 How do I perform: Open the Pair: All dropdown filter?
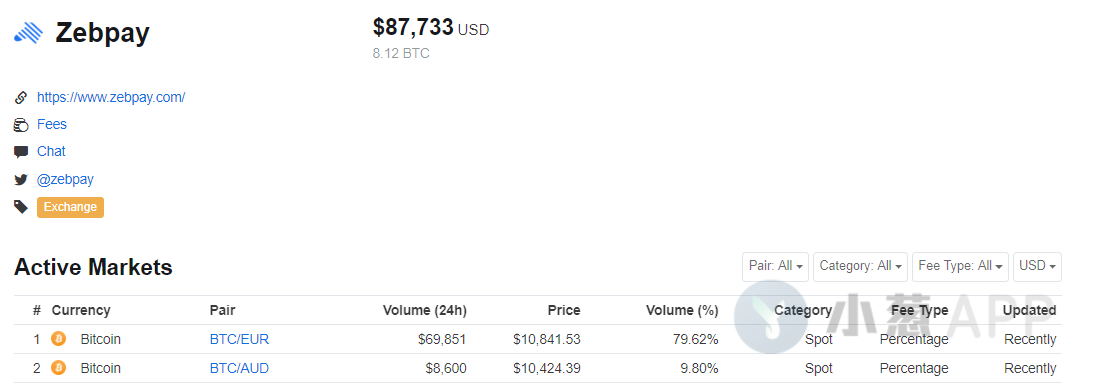(x=775, y=266)
